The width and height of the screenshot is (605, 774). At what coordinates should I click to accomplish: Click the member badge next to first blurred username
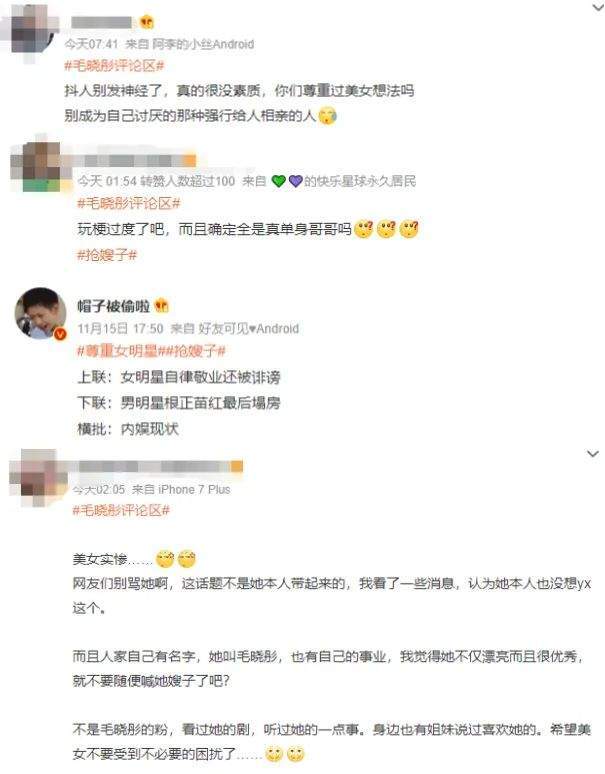(x=147, y=22)
